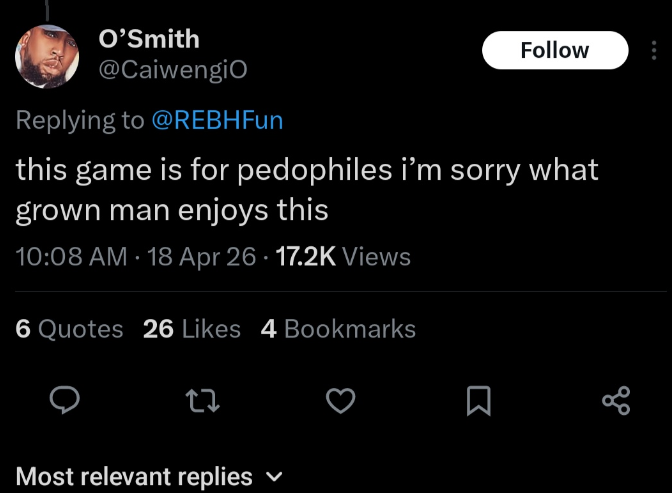The height and width of the screenshot is (493, 672).
Task: Open the @REBHFun mention link
Action: [x=216, y=121]
